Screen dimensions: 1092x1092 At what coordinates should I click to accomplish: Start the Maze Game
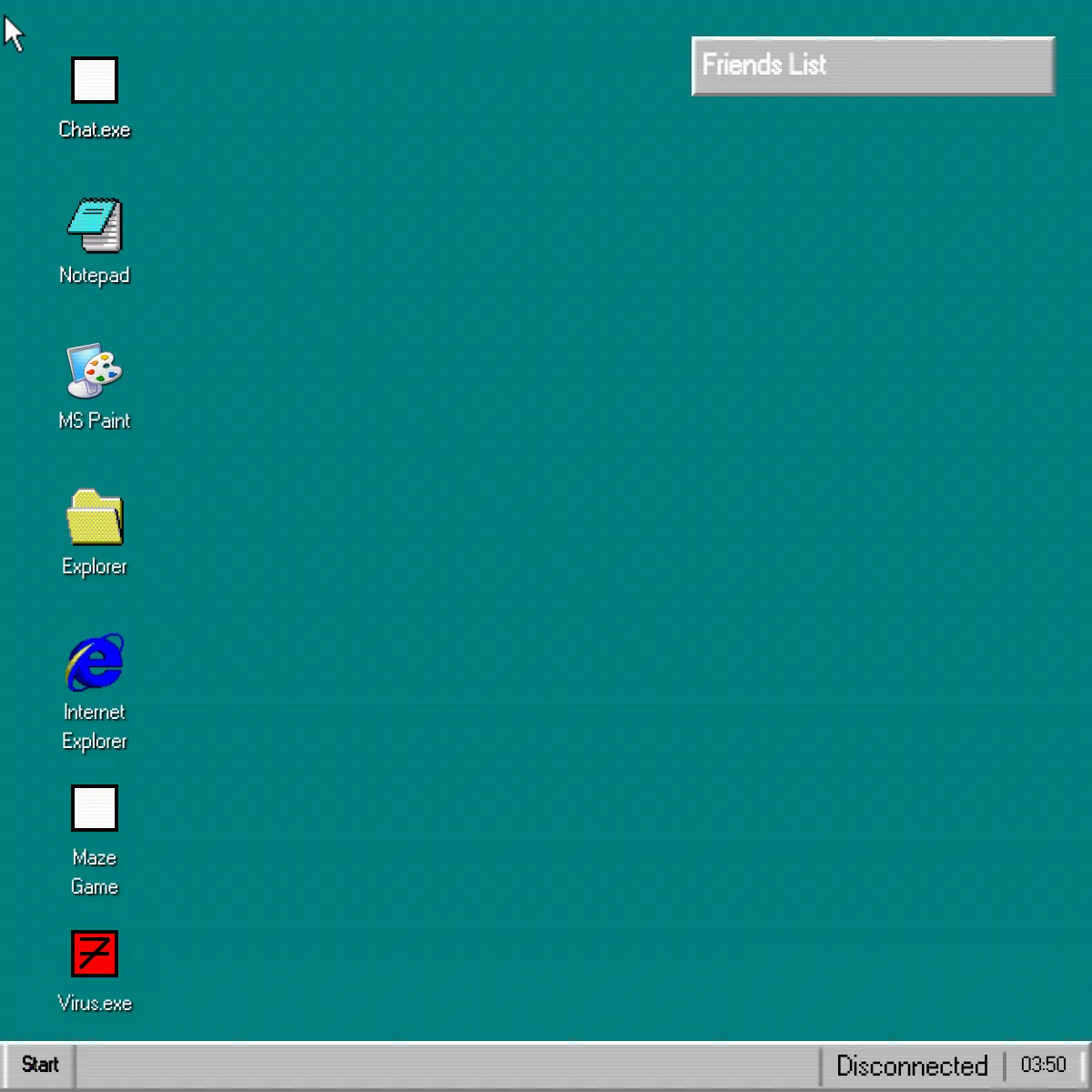[94, 808]
